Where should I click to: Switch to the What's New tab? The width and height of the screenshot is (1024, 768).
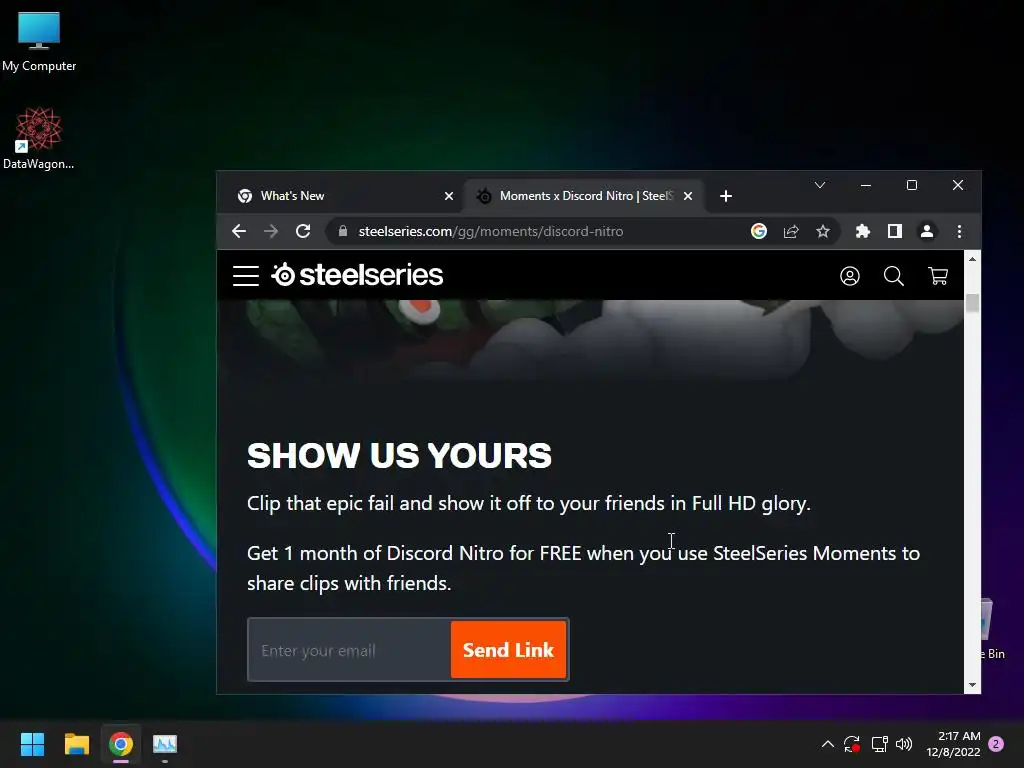coord(338,196)
